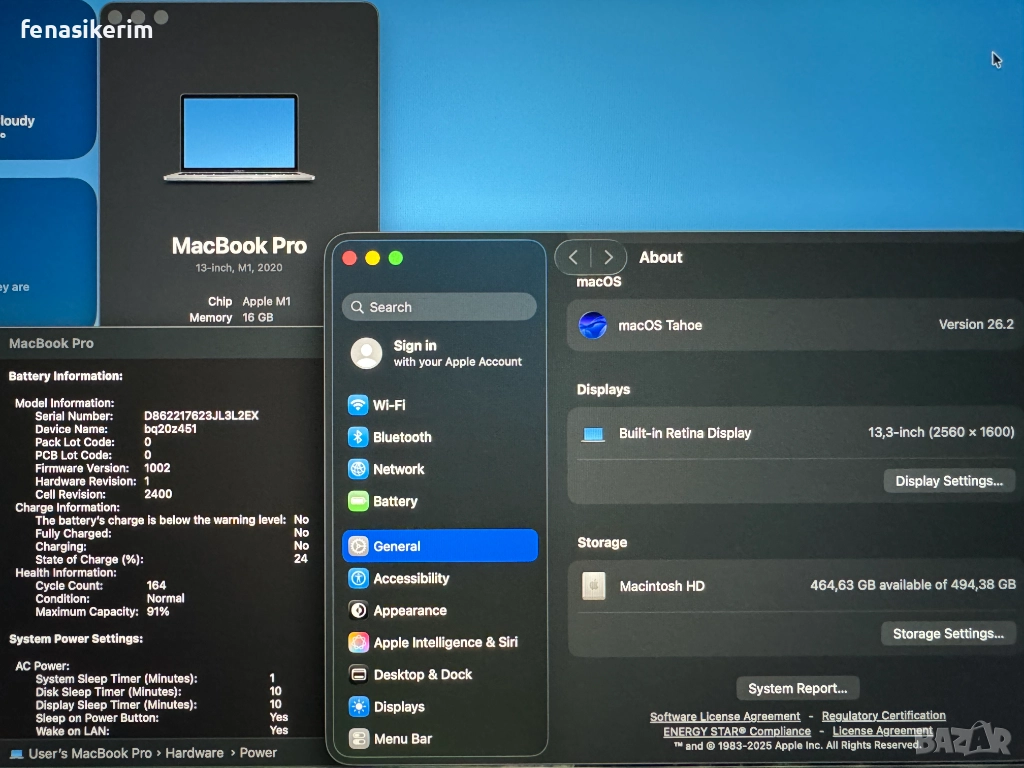Click the Battery Information heading

click(x=65, y=376)
